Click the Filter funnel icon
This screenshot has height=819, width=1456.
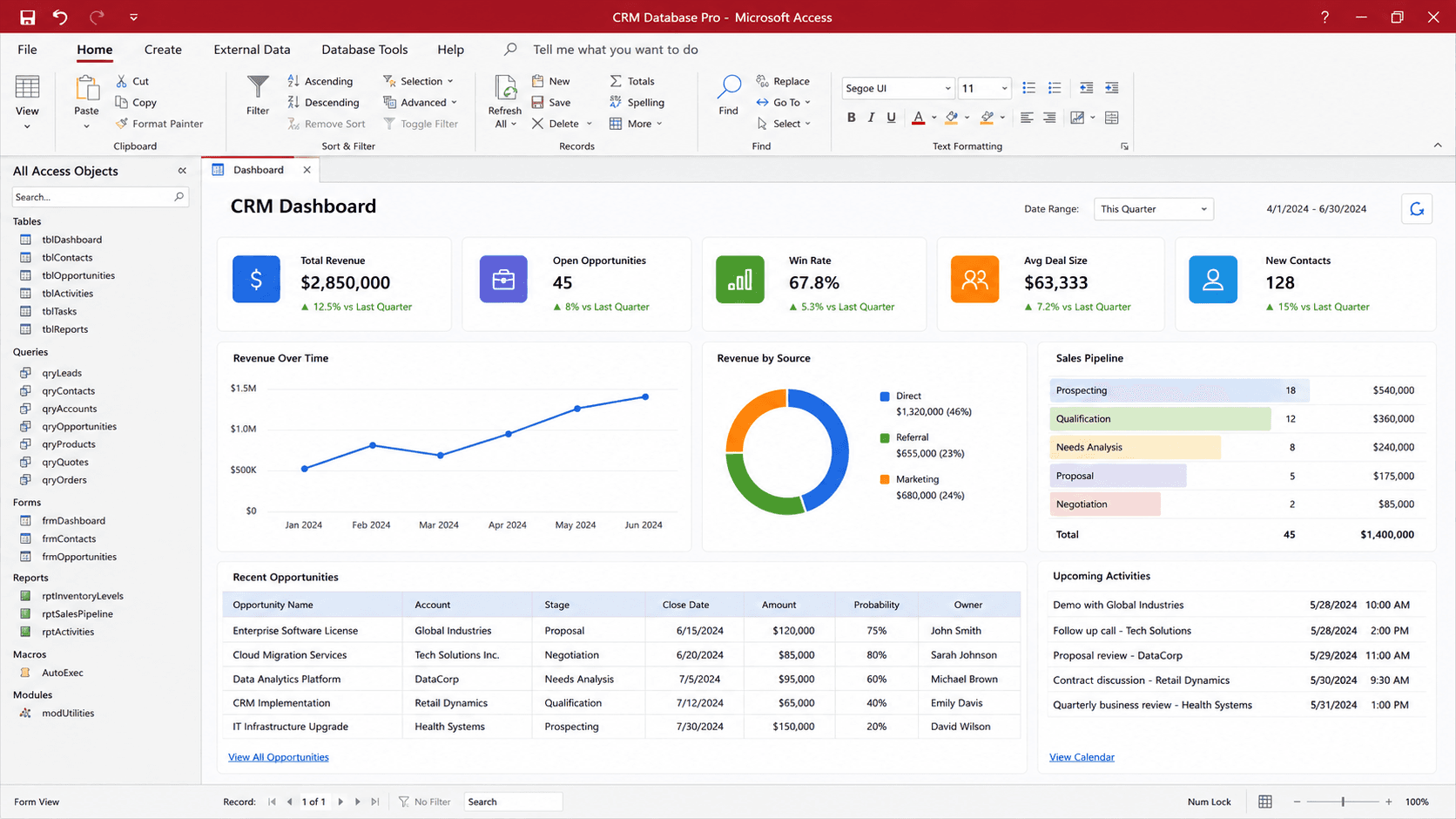point(258,88)
